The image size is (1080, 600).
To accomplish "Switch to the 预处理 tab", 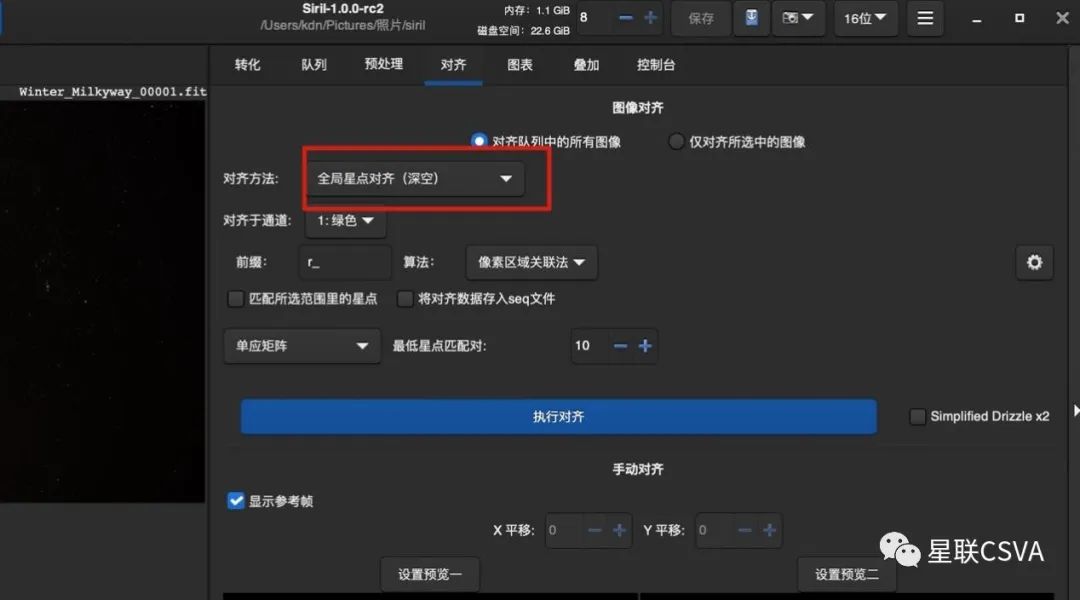I will 383,65.
